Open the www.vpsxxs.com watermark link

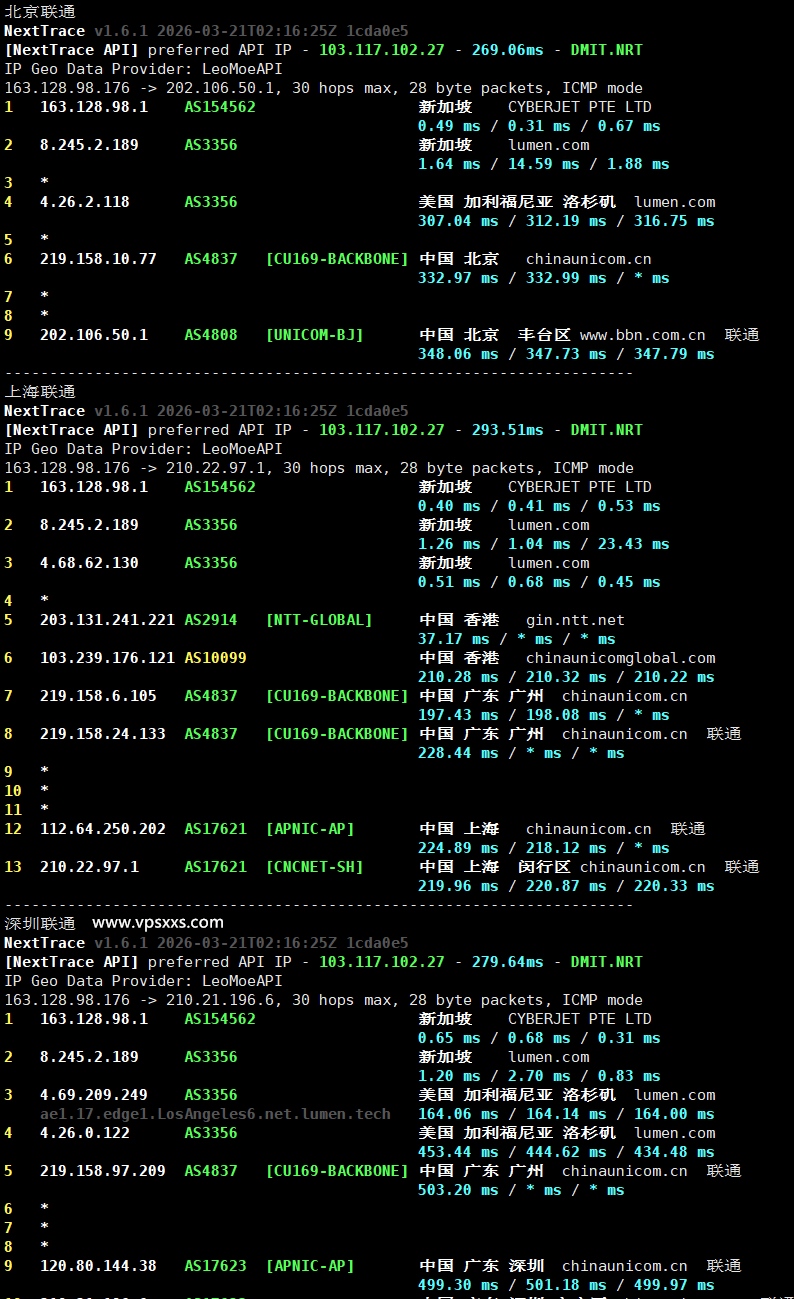158,923
